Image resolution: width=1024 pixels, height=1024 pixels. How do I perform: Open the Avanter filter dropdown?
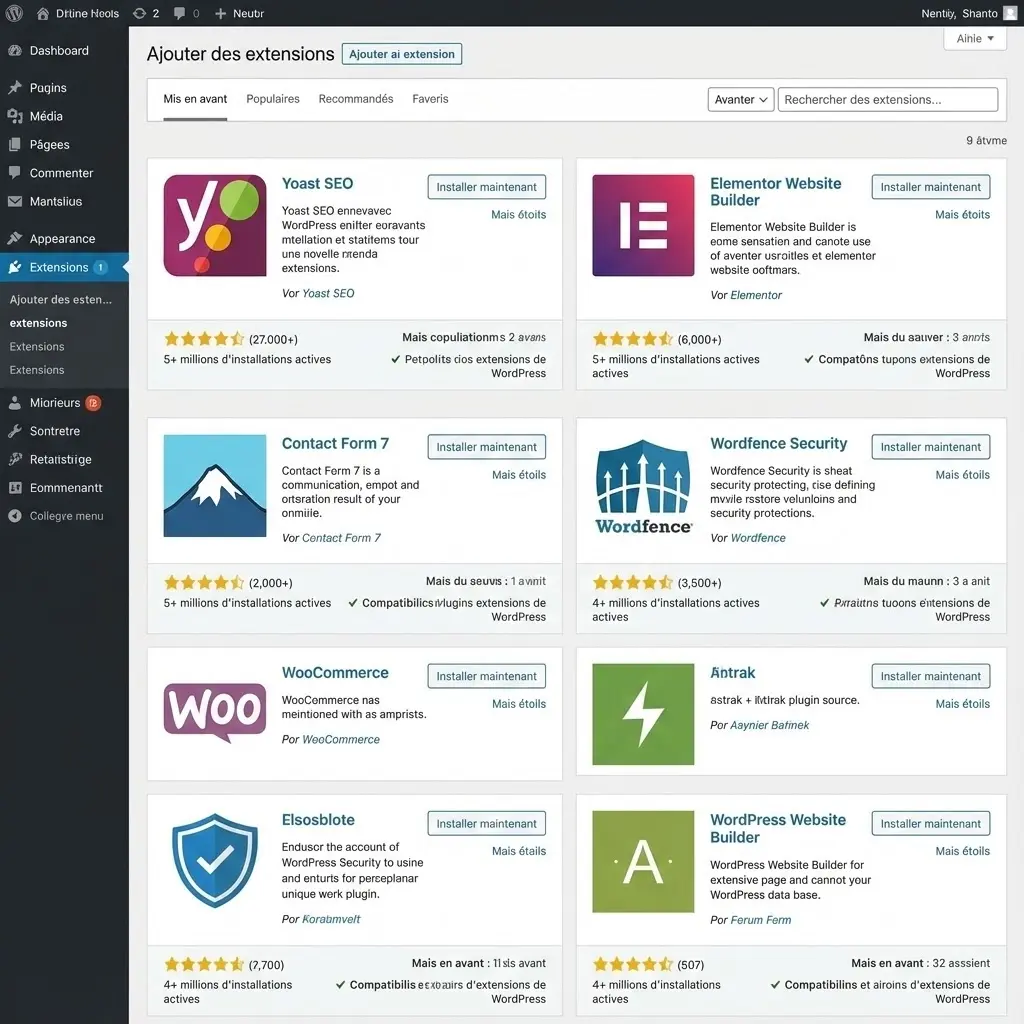tap(740, 99)
